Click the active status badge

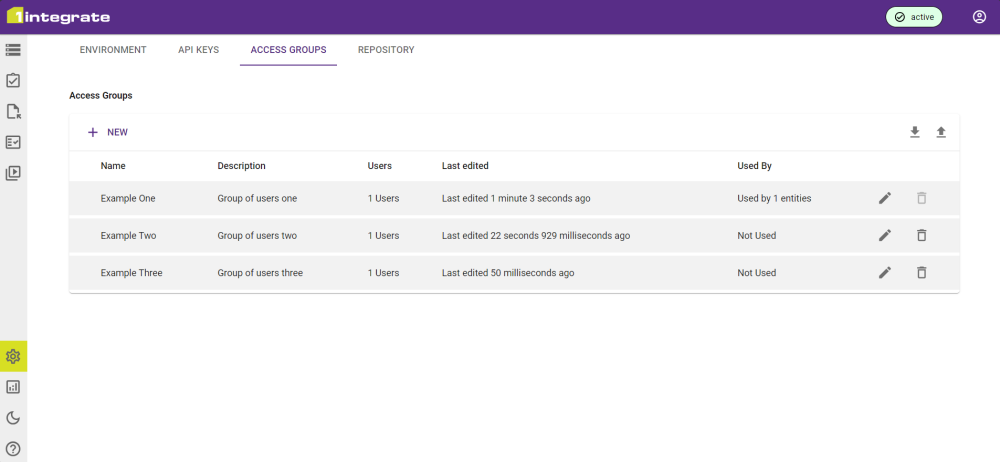[x=913, y=17]
